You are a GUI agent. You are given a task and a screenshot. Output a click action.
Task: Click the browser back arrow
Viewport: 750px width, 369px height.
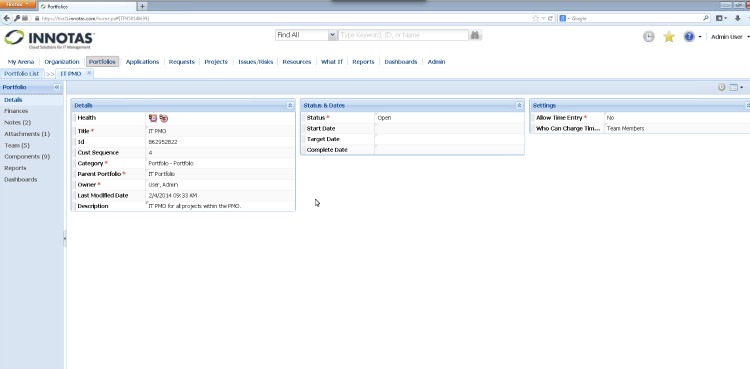click(x=6, y=18)
